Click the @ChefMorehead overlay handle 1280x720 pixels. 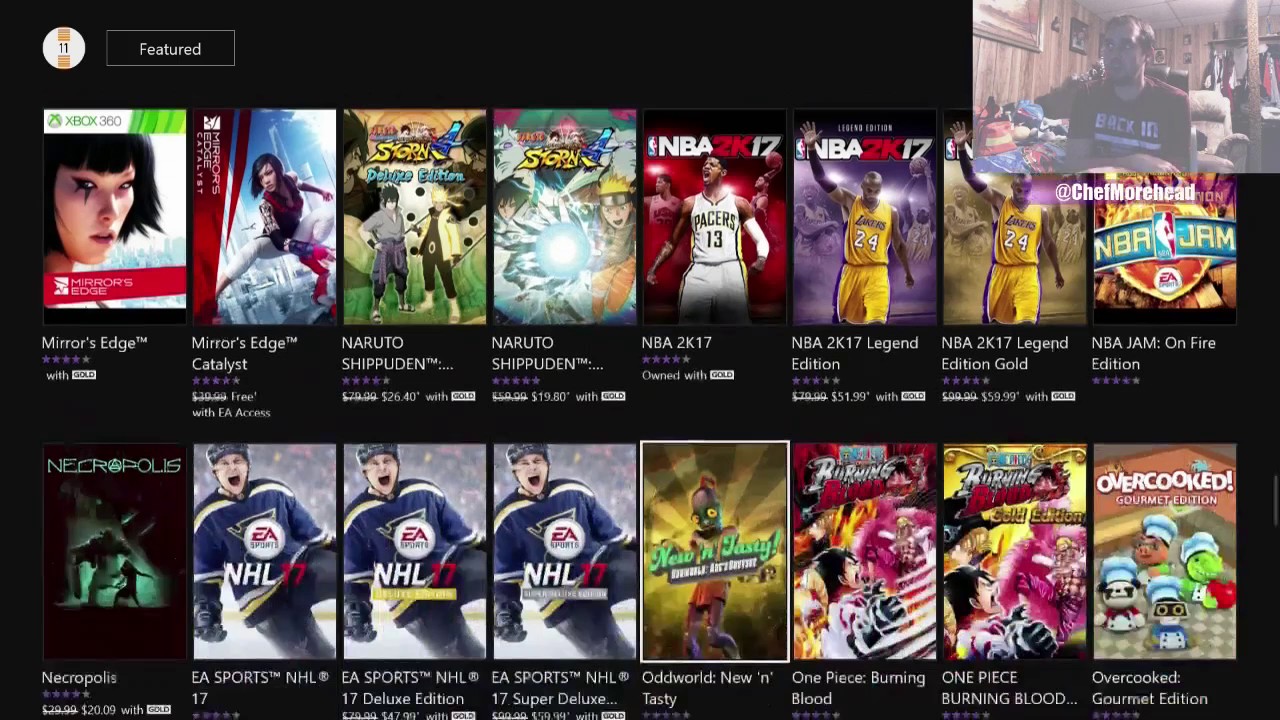[1125, 192]
